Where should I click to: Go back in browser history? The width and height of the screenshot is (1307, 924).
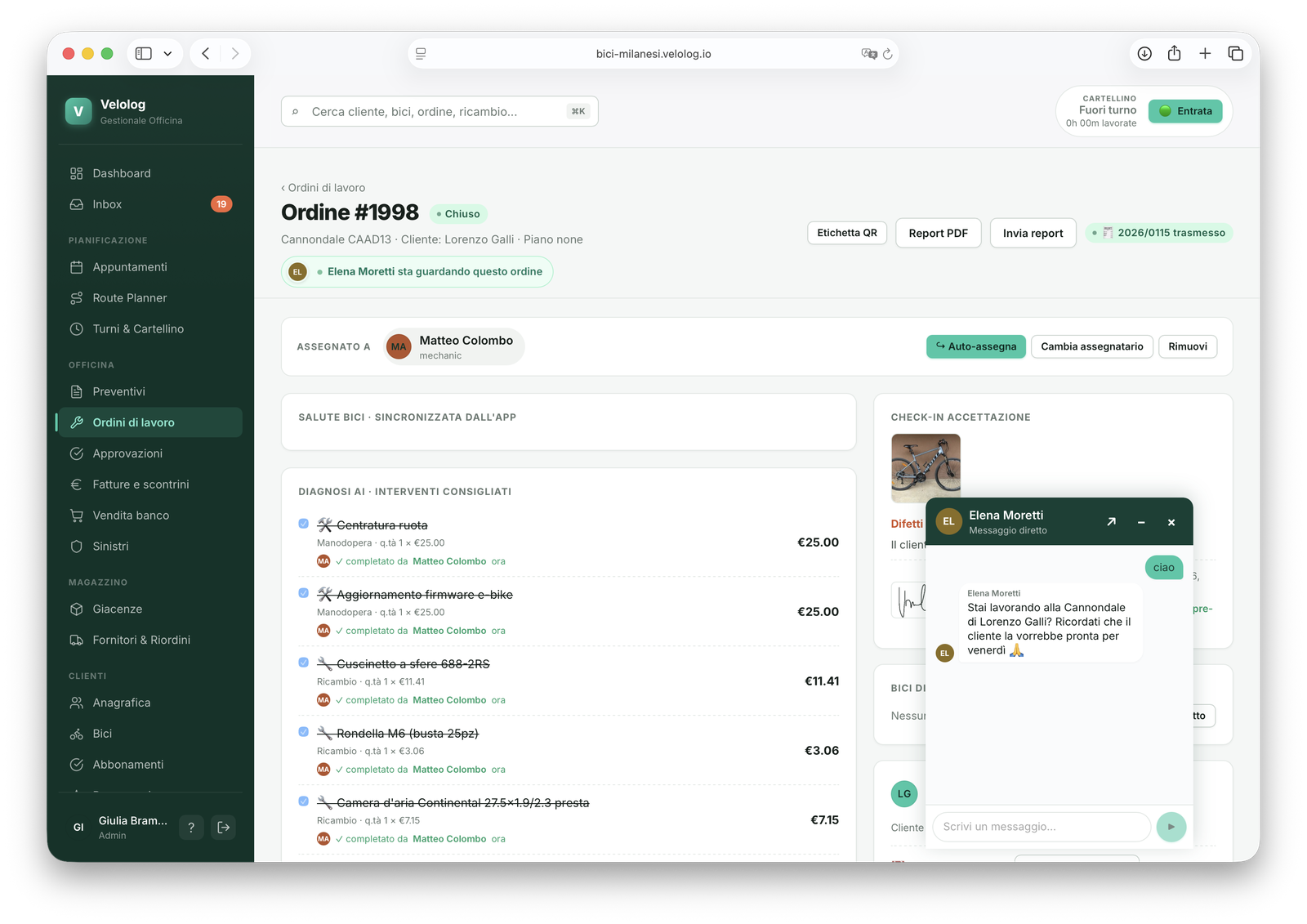(x=206, y=54)
